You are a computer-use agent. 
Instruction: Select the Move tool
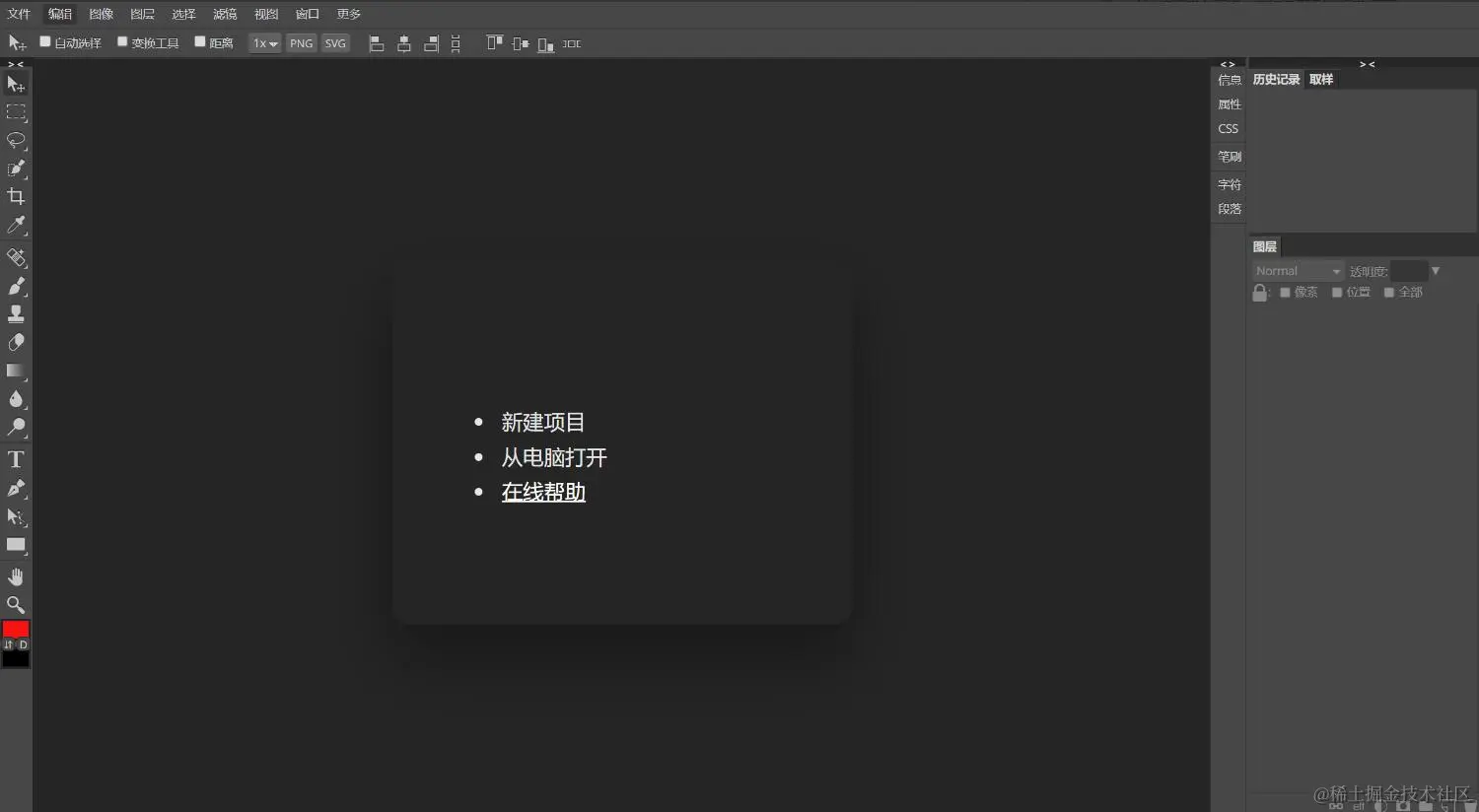(16, 84)
